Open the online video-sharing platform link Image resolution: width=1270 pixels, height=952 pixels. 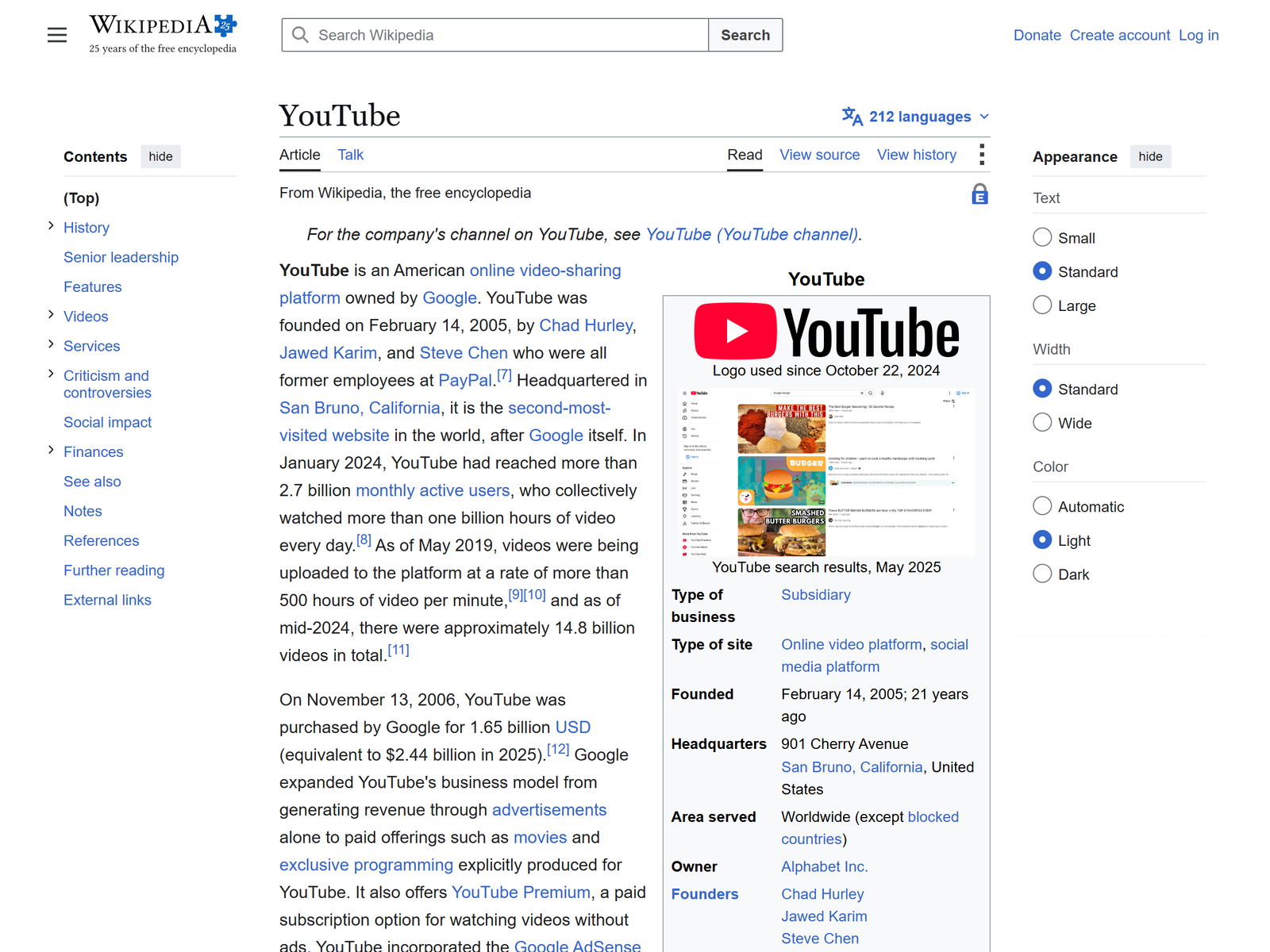coord(545,271)
